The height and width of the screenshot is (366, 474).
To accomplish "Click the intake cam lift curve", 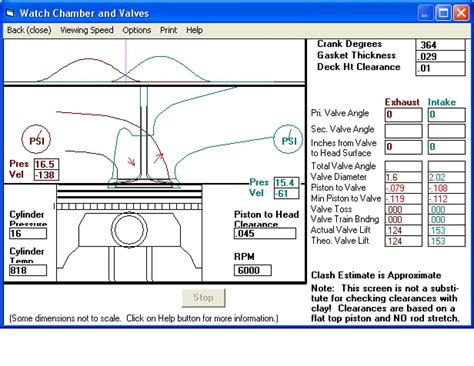I will 161,57.
